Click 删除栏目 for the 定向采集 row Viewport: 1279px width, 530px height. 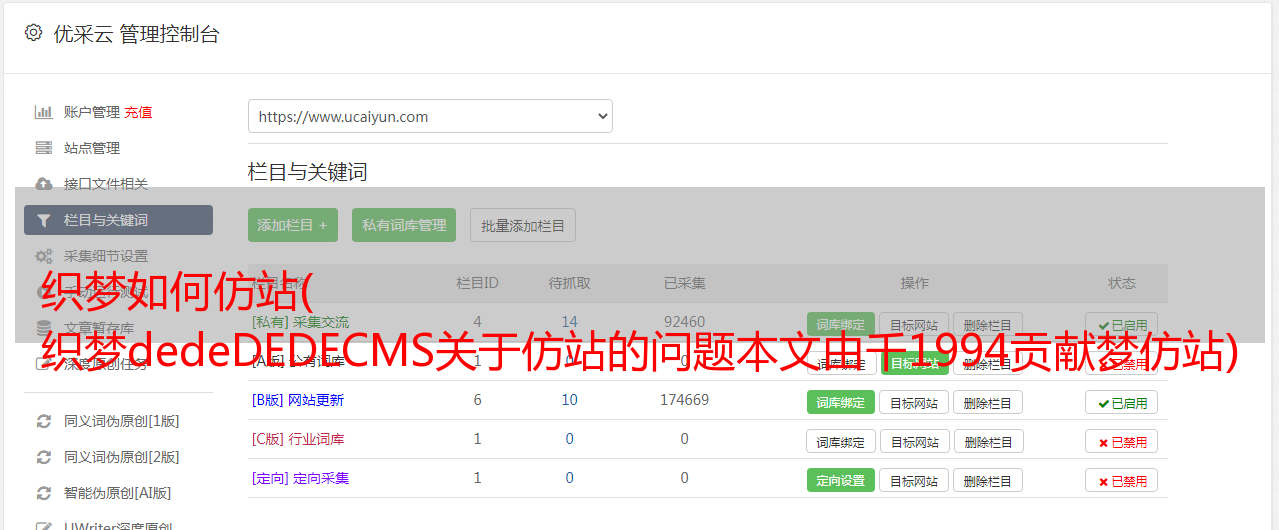point(987,480)
